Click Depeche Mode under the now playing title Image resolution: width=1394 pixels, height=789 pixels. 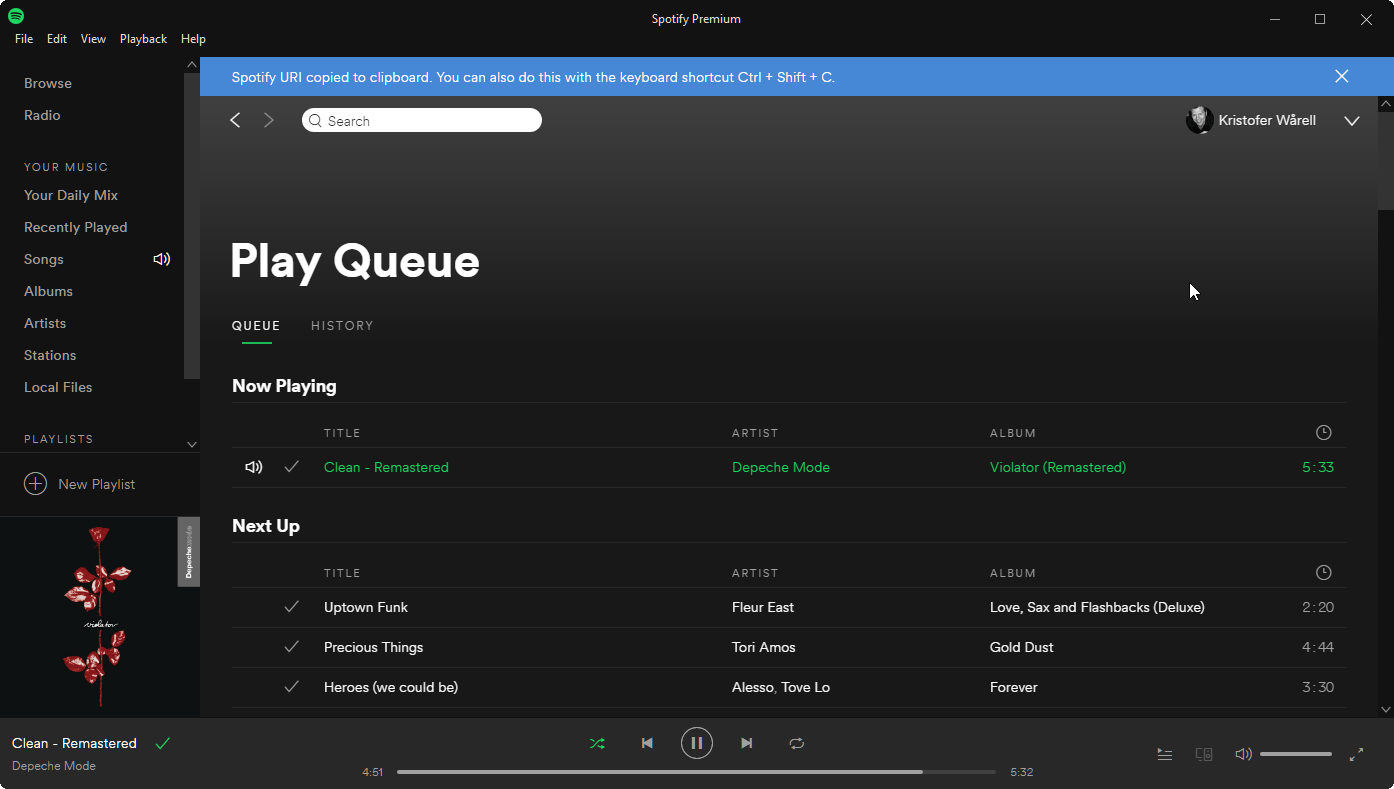coord(54,766)
